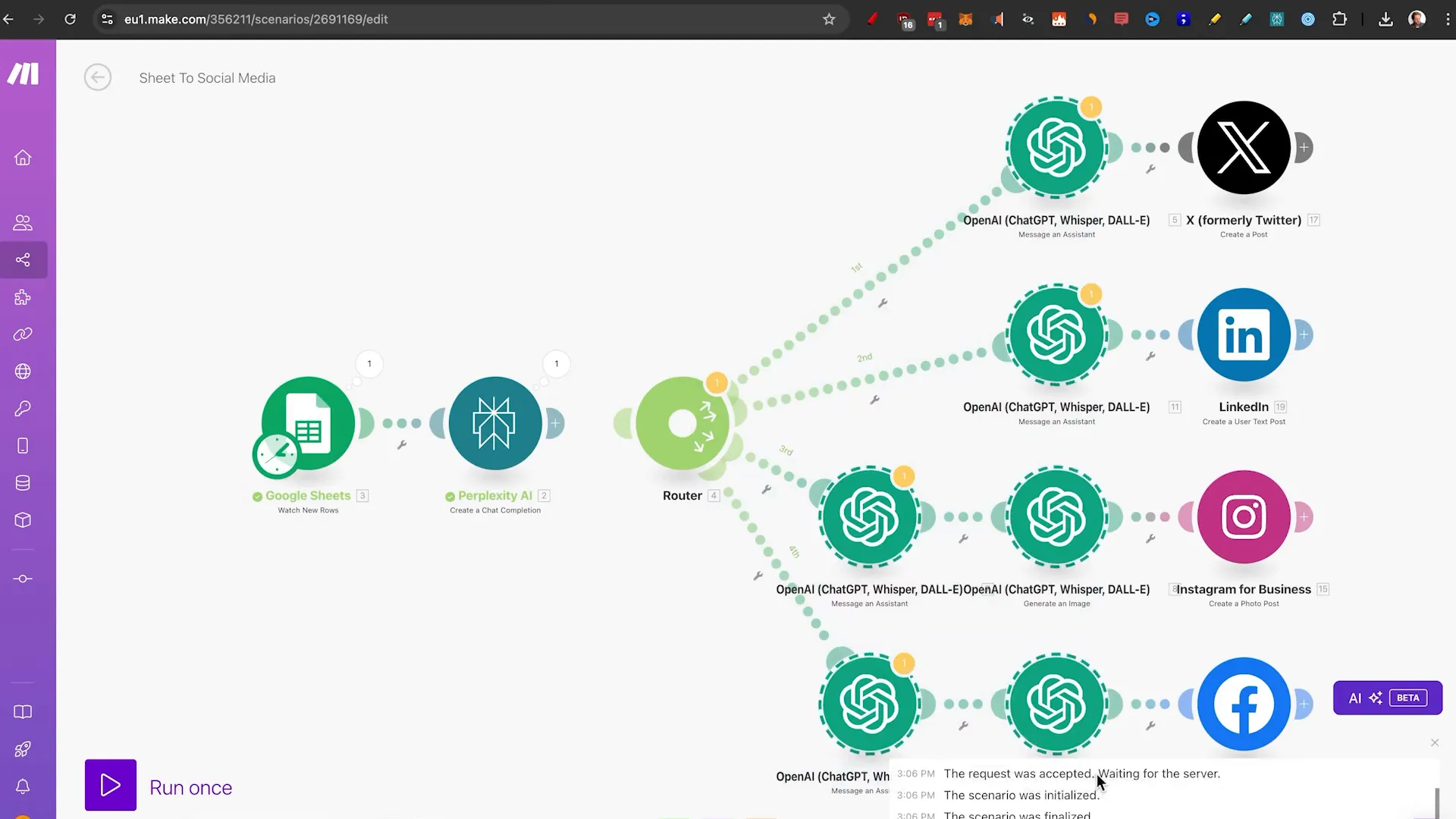Open the flow control icon in sidebar
The width and height of the screenshot is (1456, 819).
click(23, 579)
